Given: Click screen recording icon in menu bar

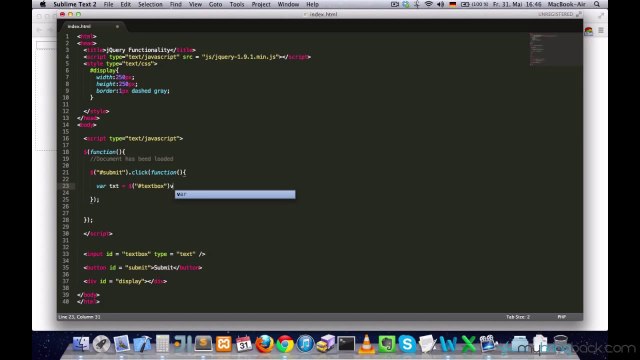Looking at the screenshot, I should click(394, 4).
